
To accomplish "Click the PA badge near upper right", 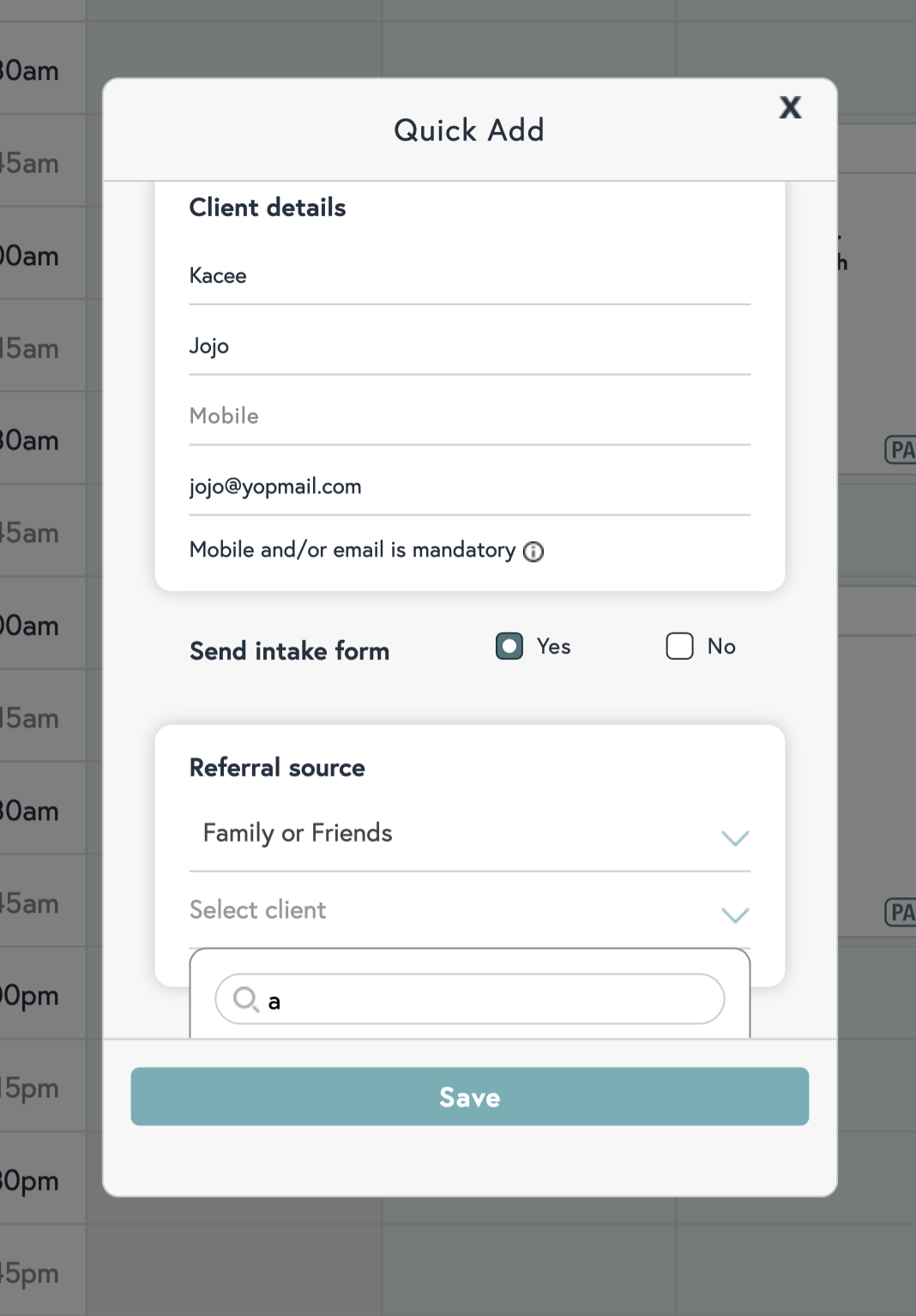I will point(901,450).
